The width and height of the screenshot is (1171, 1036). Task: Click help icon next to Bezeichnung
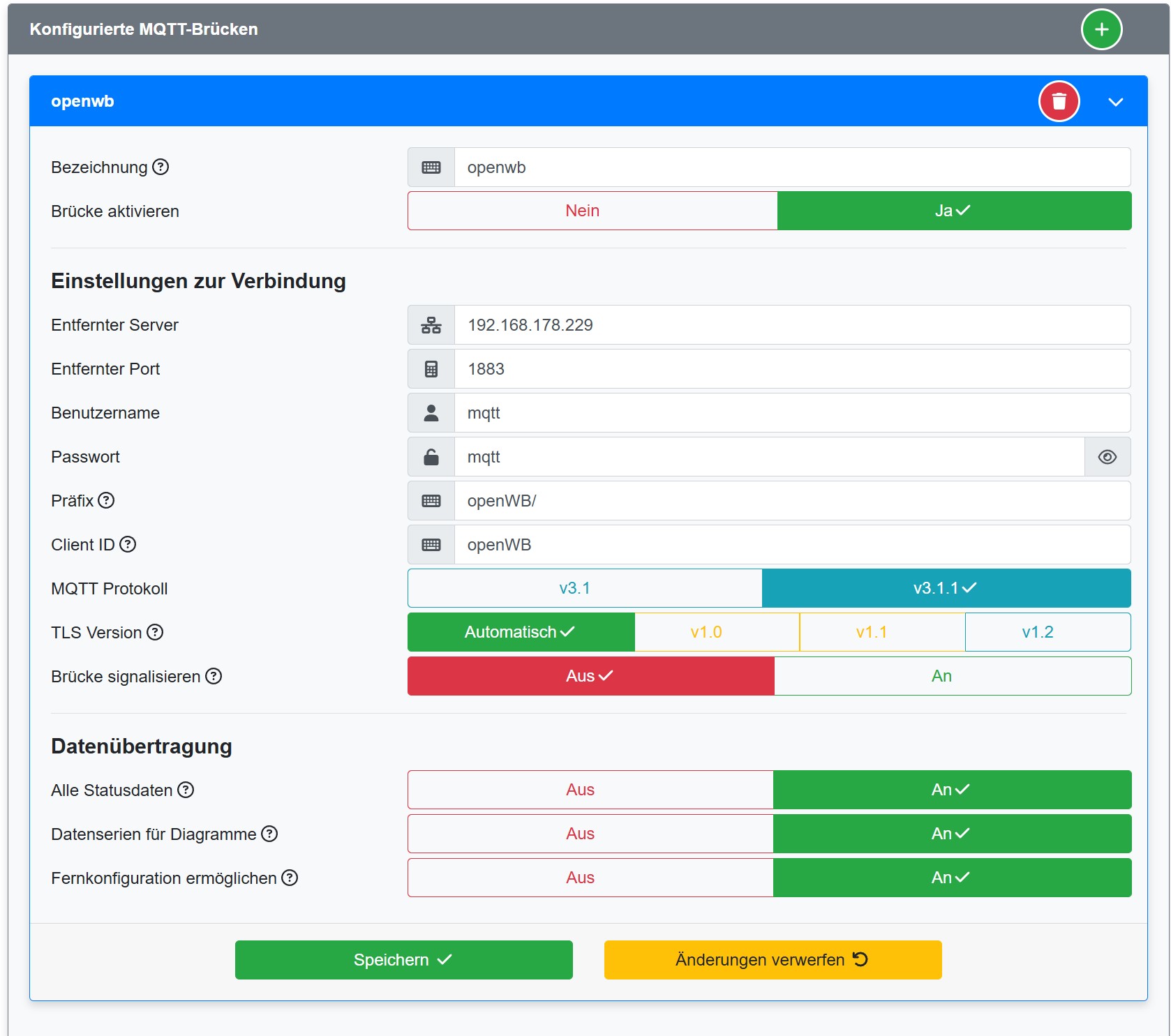click(161, 167)
